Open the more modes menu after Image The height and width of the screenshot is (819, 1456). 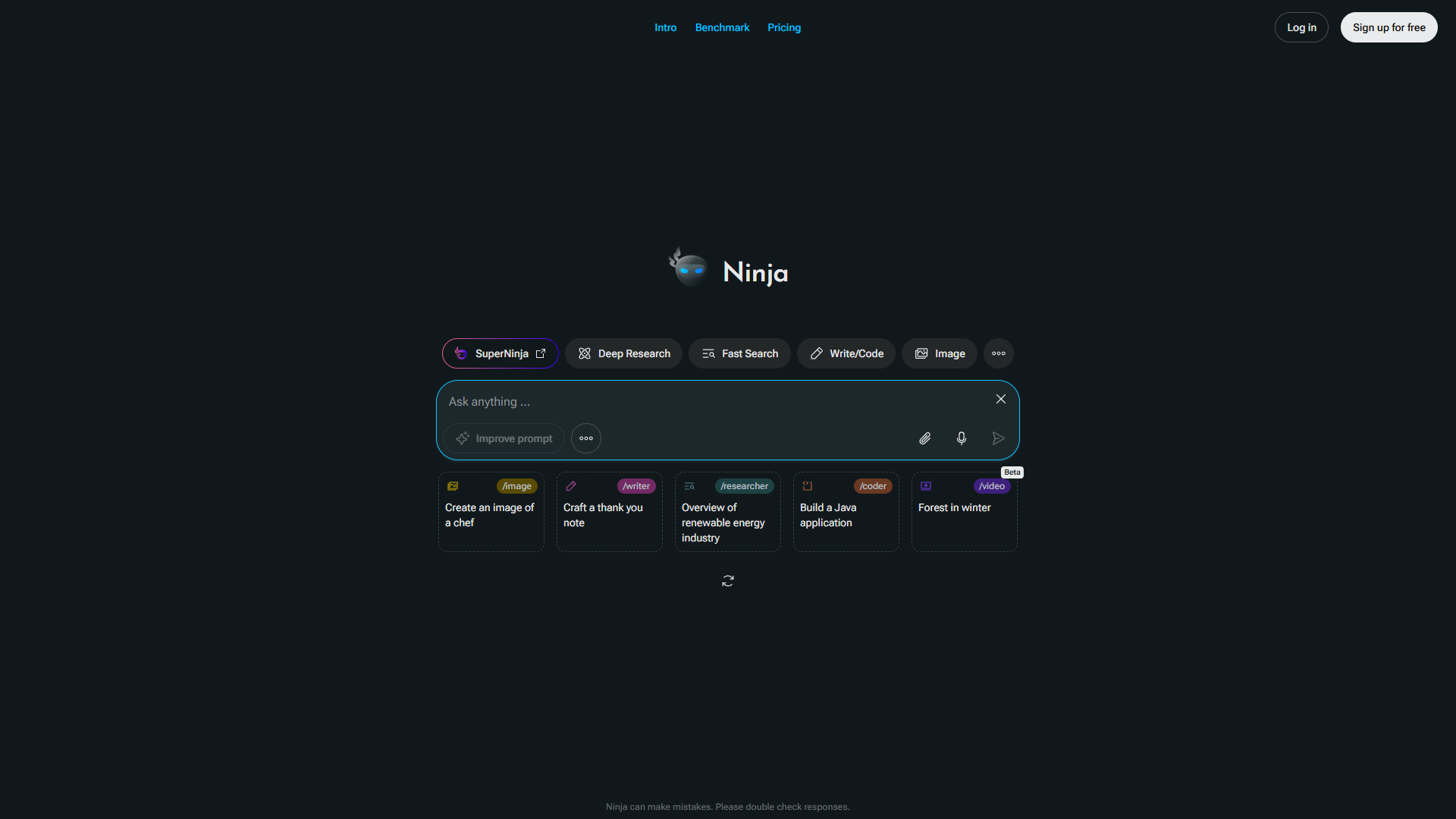[999, 353]
